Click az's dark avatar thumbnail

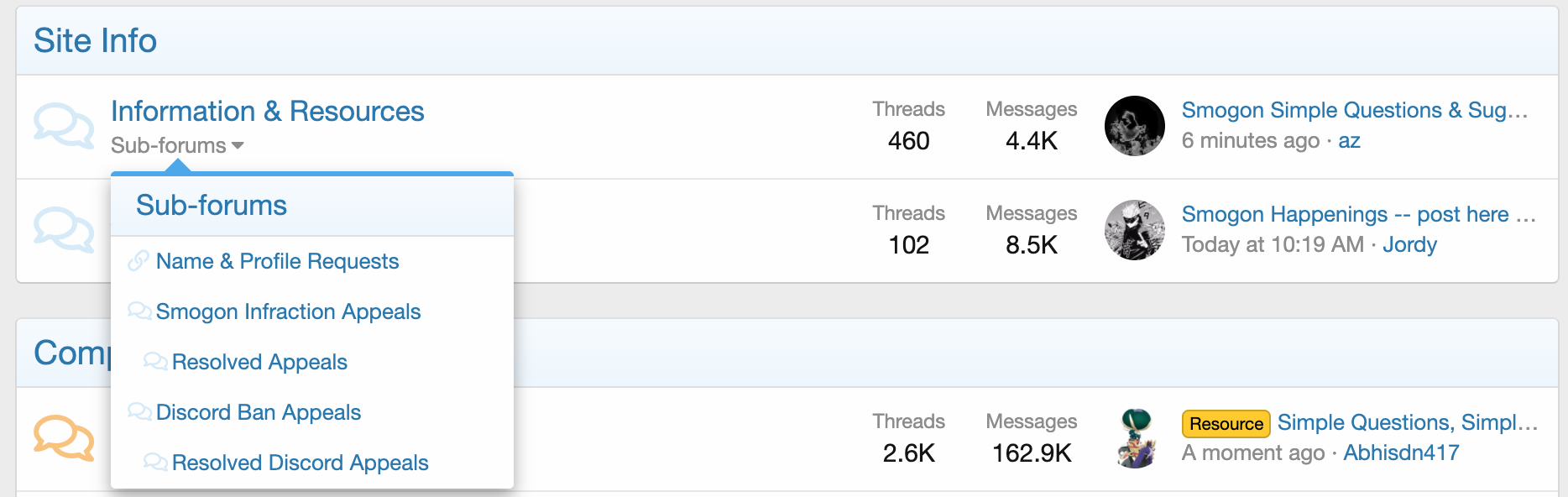[1134, 126]
